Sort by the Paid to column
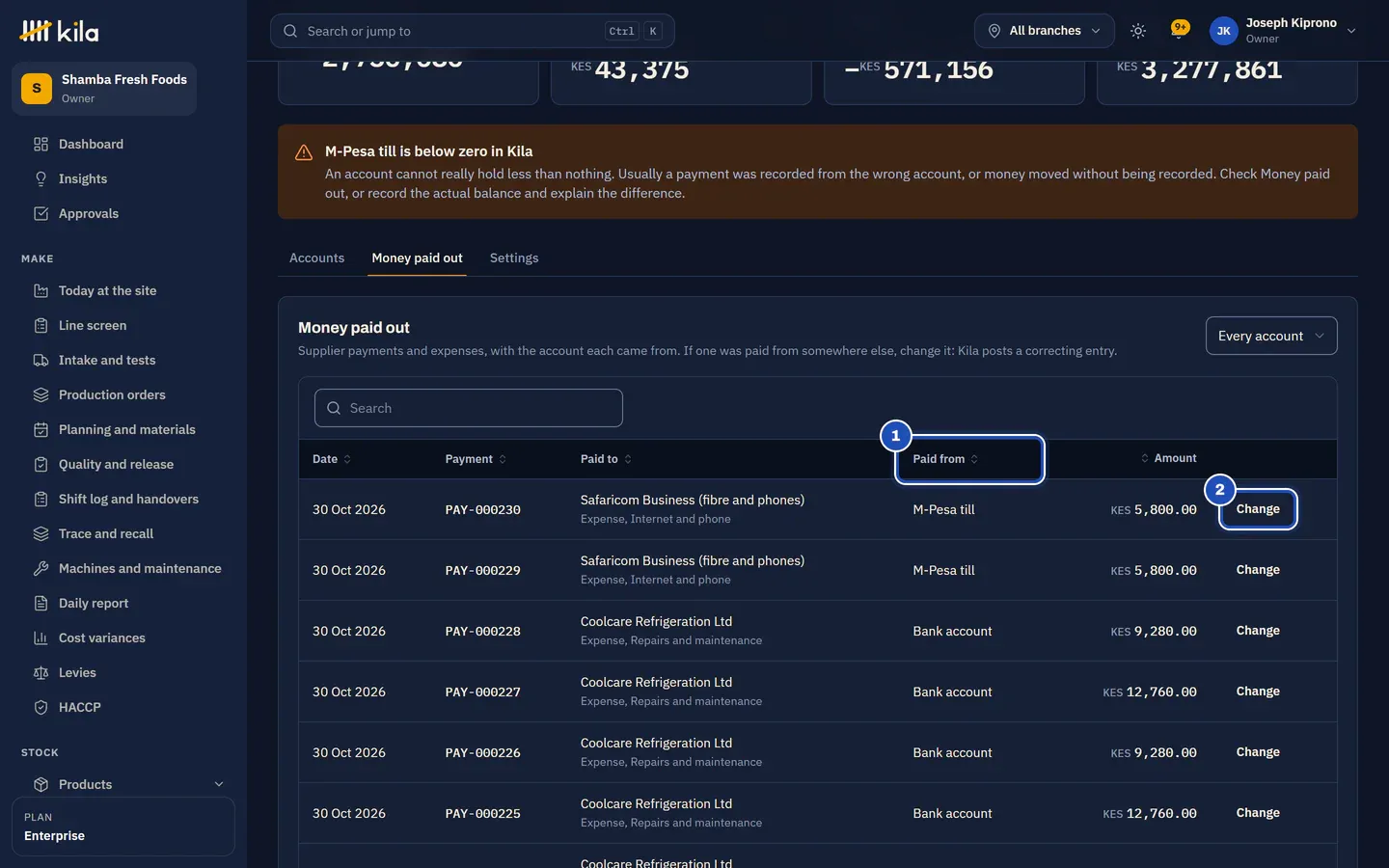The height and width of the screenshot is (868, 1389). click(606, 459)
